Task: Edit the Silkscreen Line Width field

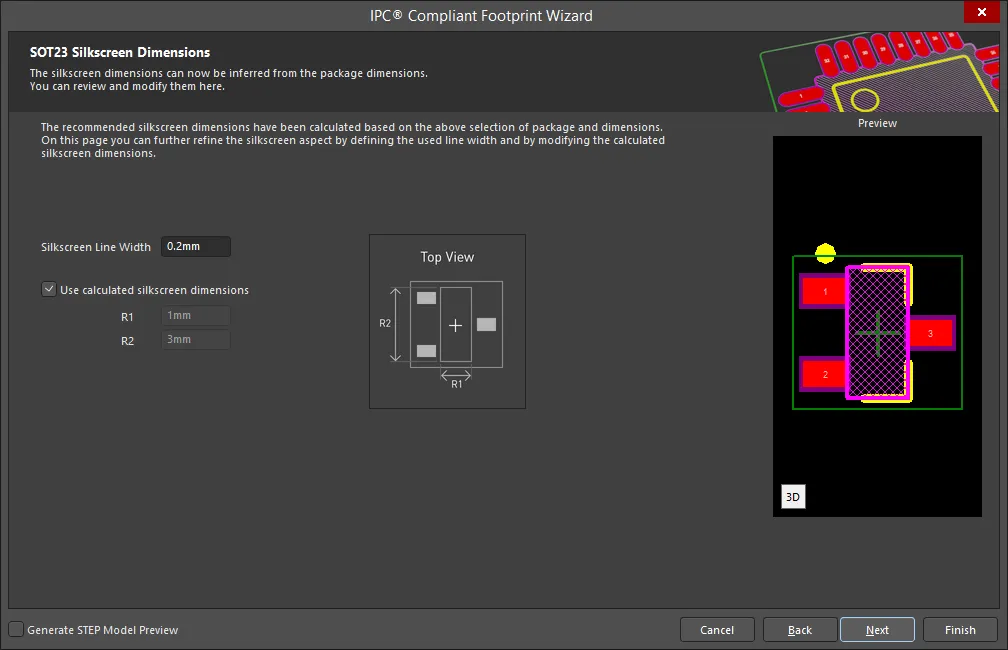Action: (195, 246)
